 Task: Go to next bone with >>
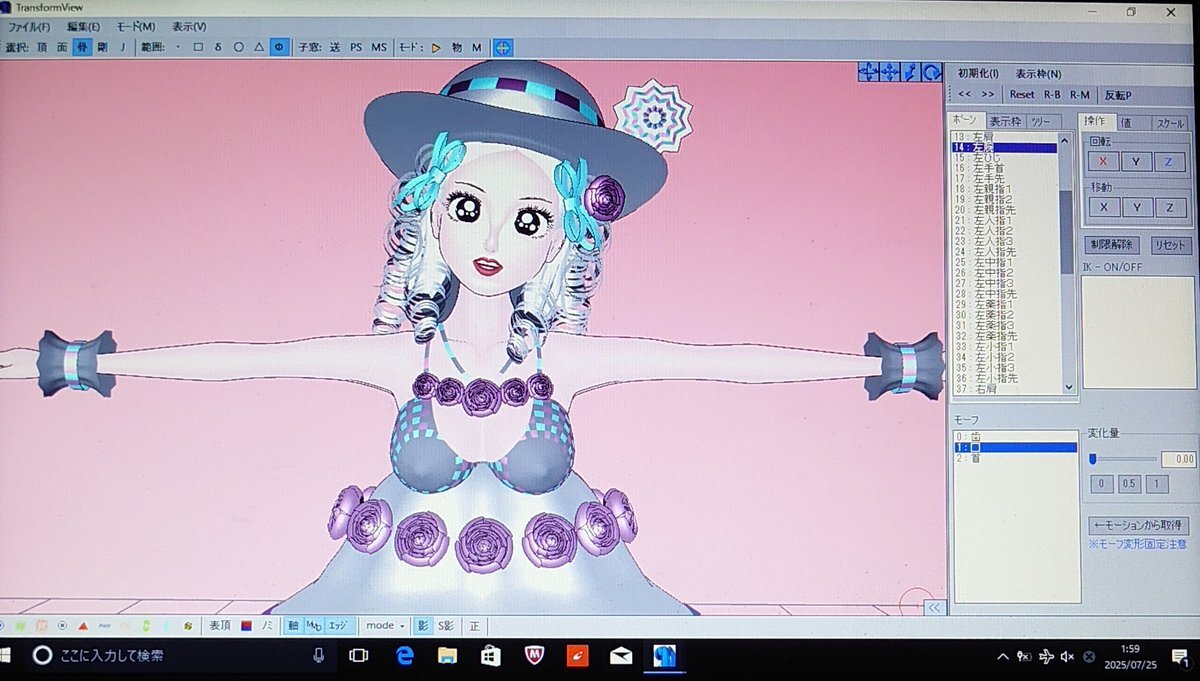(x=988, y=94)
